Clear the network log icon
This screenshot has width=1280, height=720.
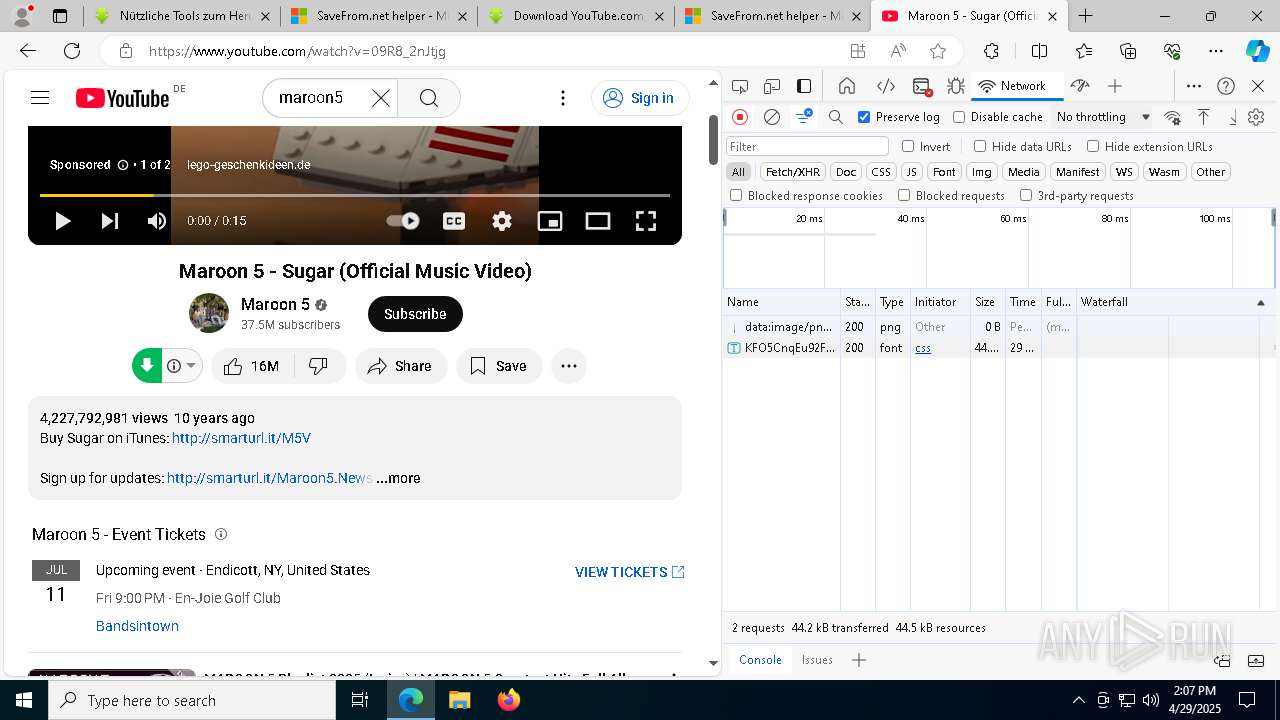[x=772, y=117]
